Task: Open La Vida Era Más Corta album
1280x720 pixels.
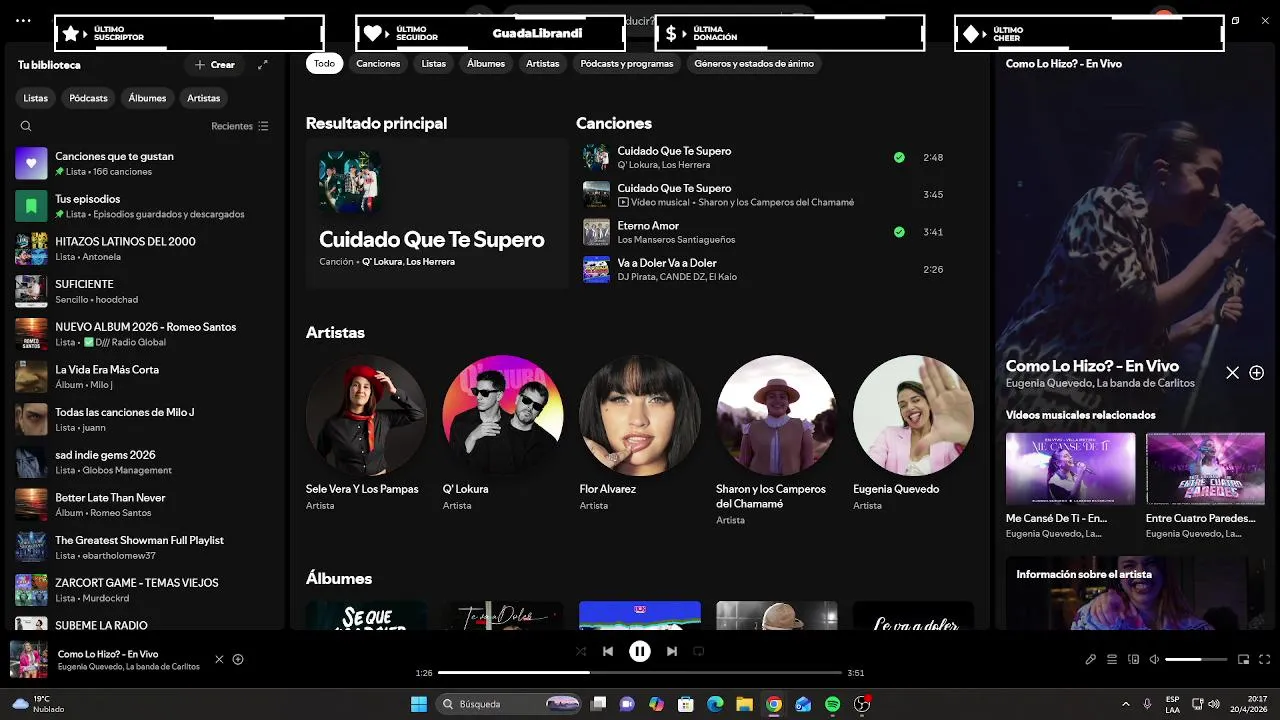Action: 145,376
